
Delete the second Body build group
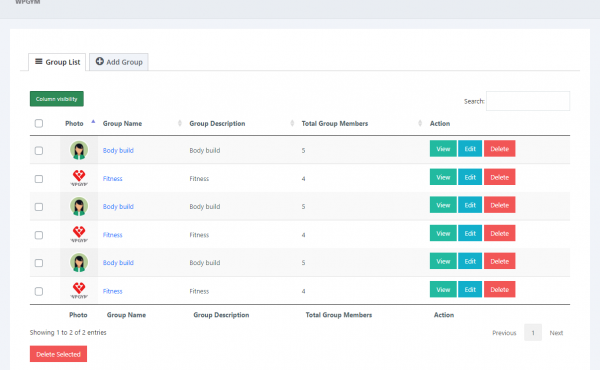point(499,205)
